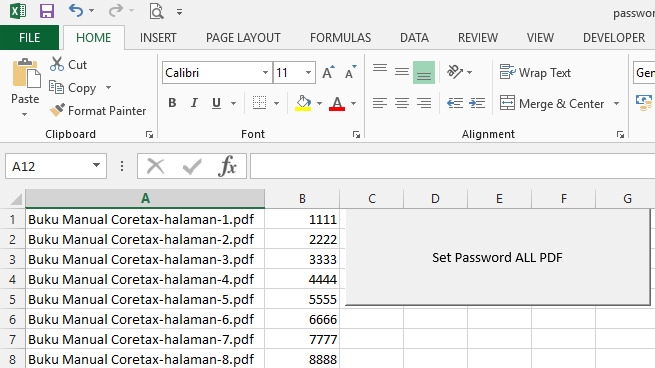
Task: Click the Set Password ALL PDF button
Action: (498, 257)
